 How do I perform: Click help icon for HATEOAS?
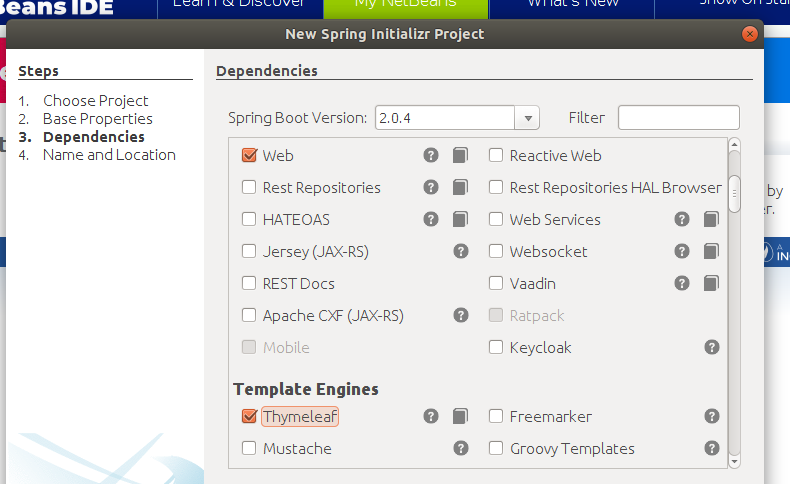coord(431,219)
